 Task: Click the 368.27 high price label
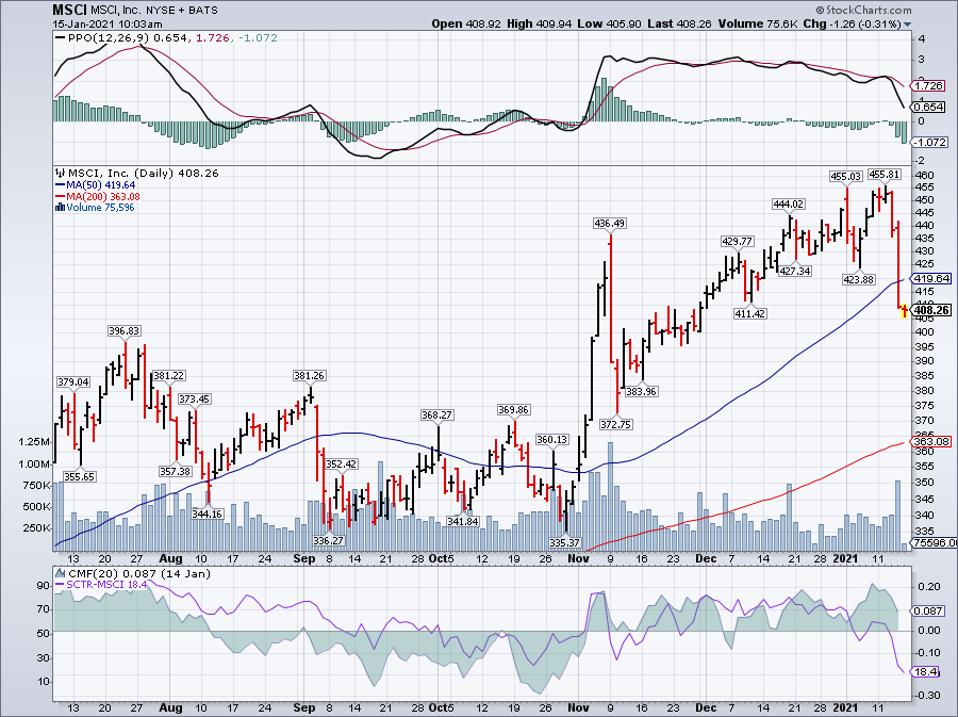[x=437, y=415]
